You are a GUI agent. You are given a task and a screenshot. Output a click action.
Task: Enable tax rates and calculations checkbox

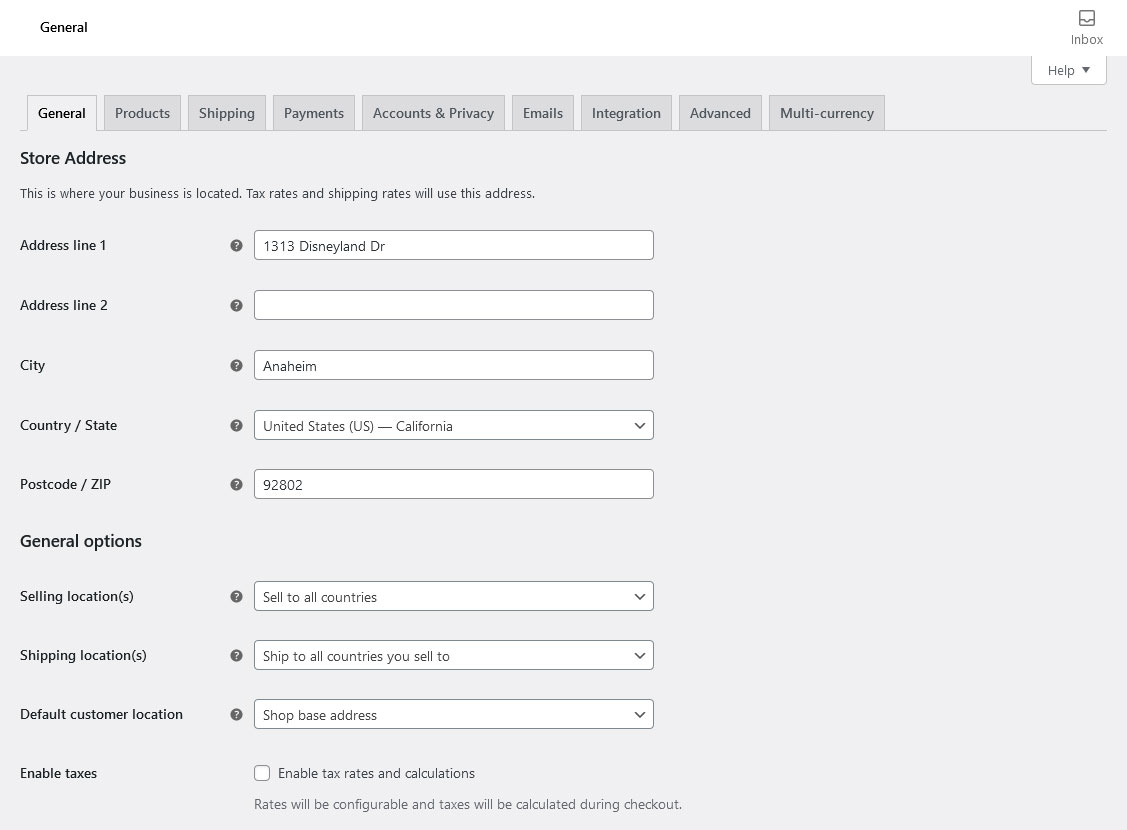point(262,773)
